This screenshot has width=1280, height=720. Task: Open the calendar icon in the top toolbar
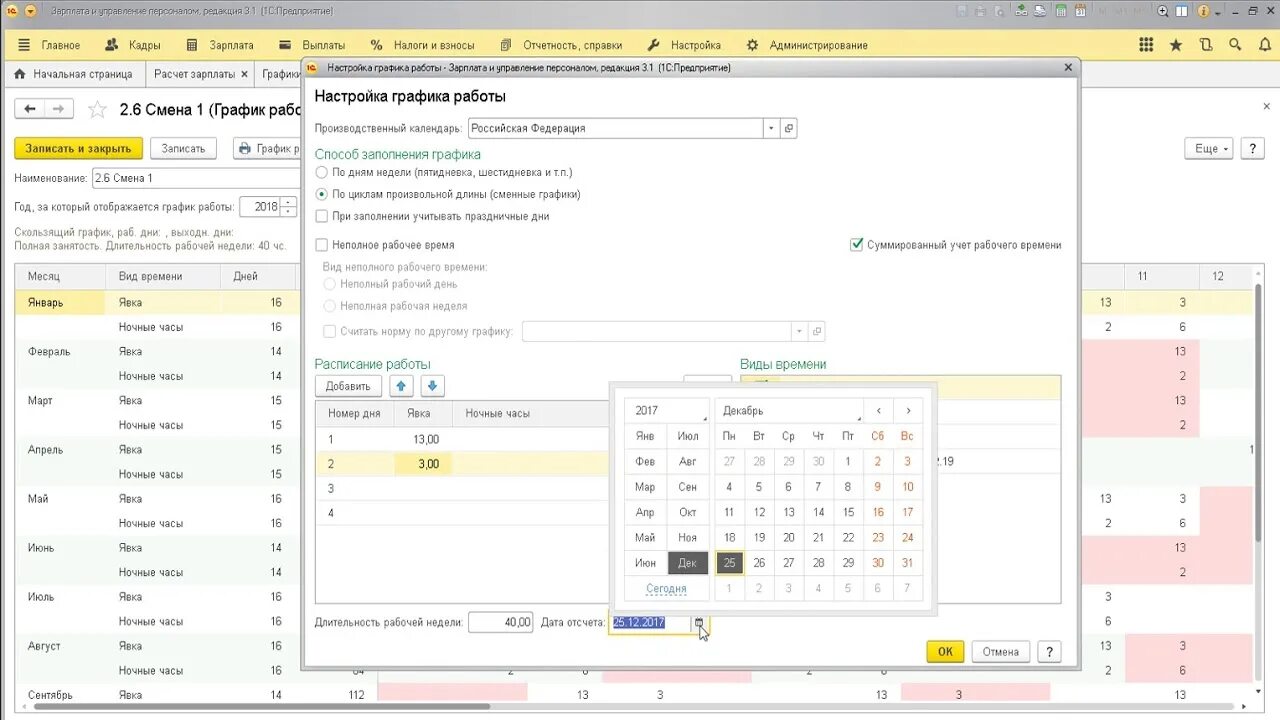[x=1080, y=11]
